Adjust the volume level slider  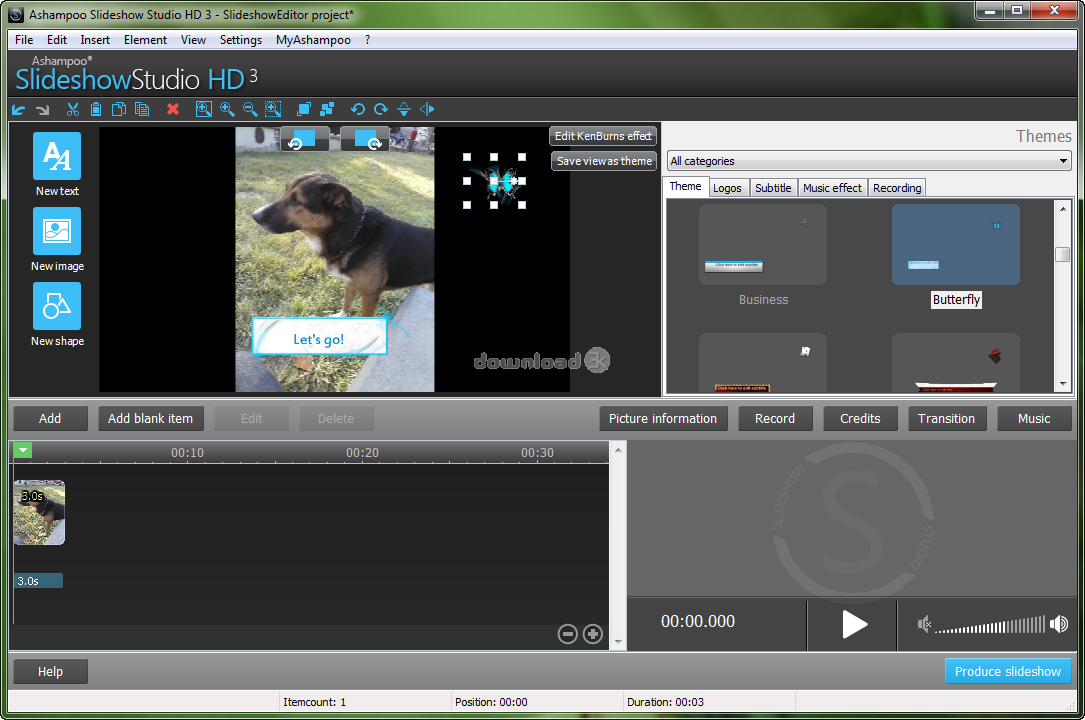(x=990, y=625)
